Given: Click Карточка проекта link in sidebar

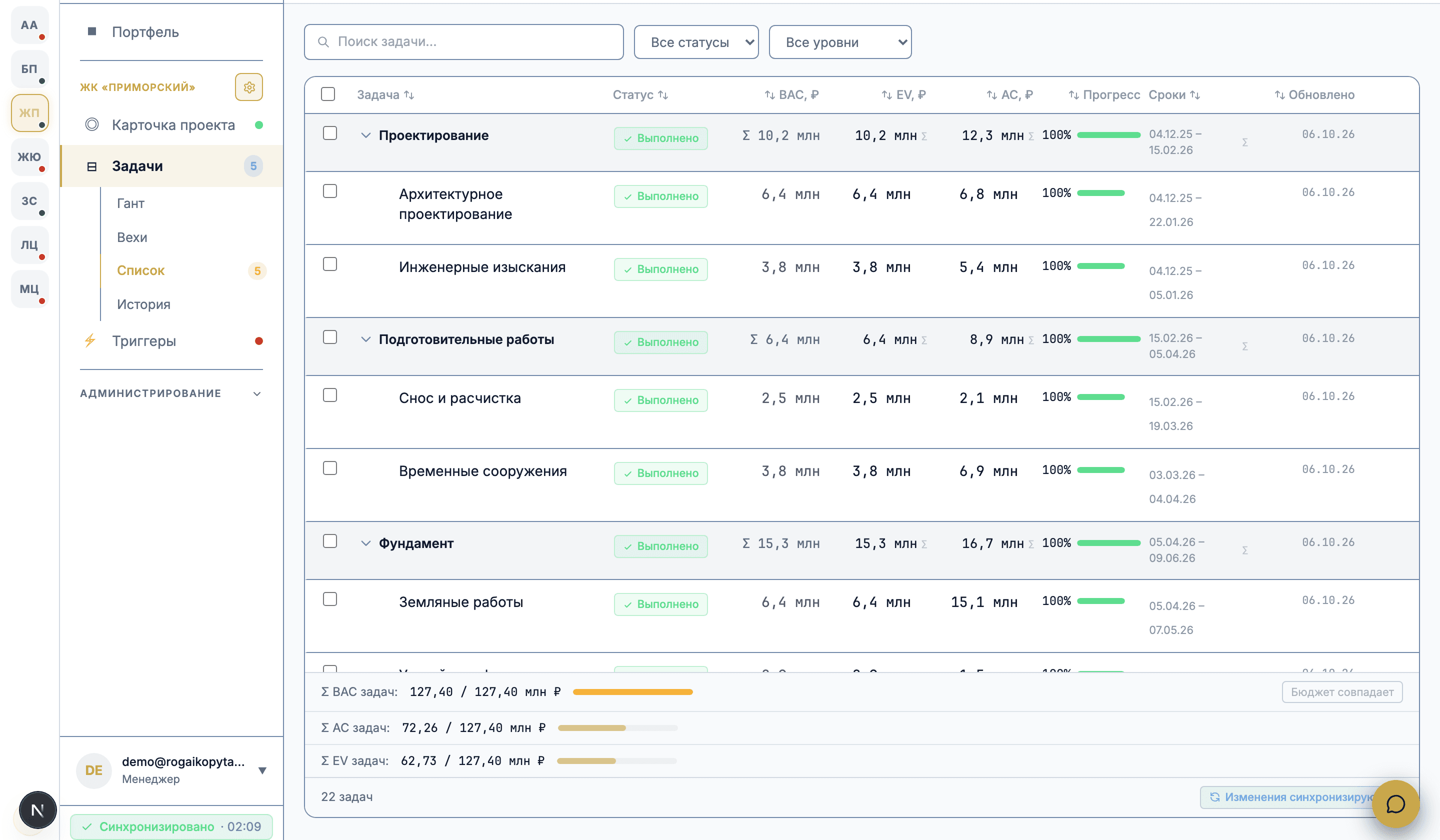Looking at the screenshot, I should (173, 125).
